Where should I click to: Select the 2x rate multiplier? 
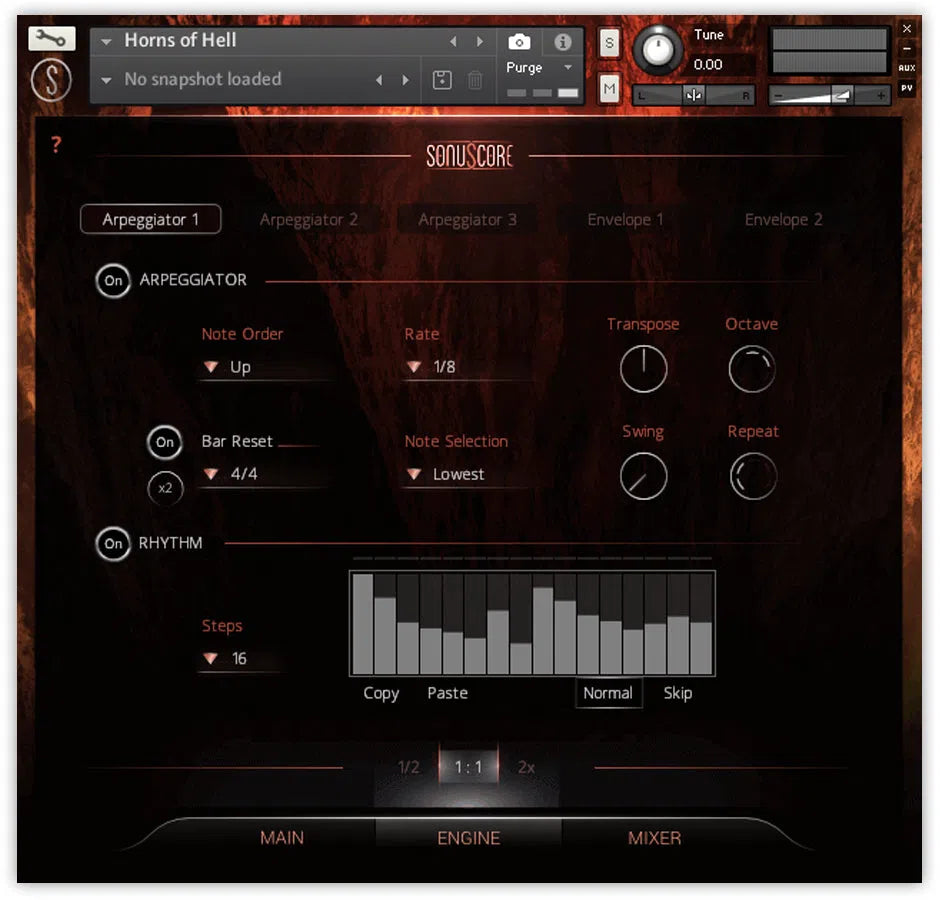(x=527, y=767)
